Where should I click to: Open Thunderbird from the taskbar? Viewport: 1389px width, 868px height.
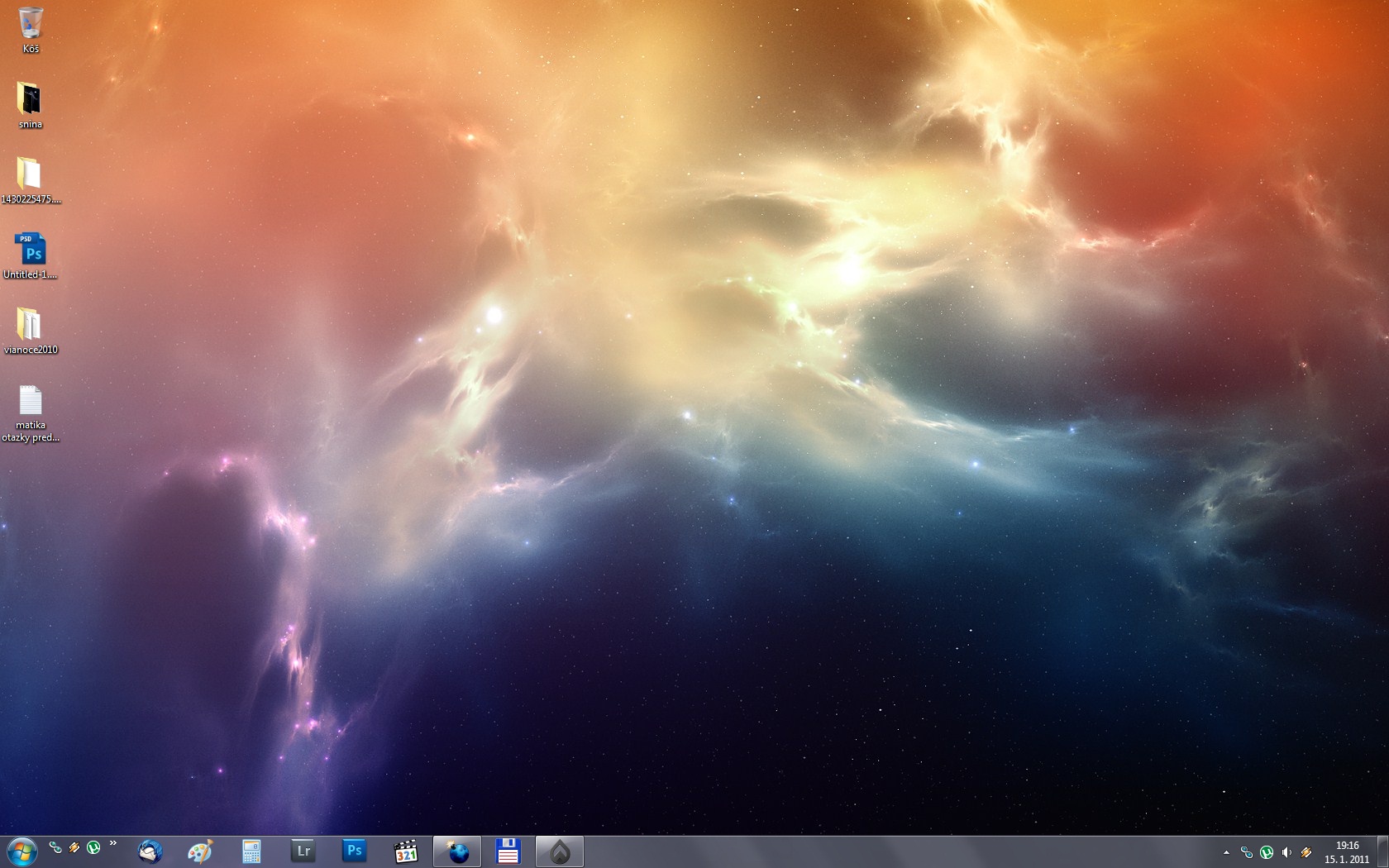click(150, 851)
